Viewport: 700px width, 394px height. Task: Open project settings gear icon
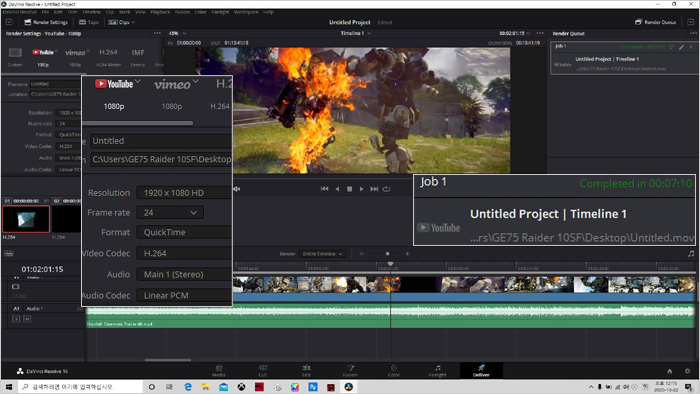pos(688,371)
